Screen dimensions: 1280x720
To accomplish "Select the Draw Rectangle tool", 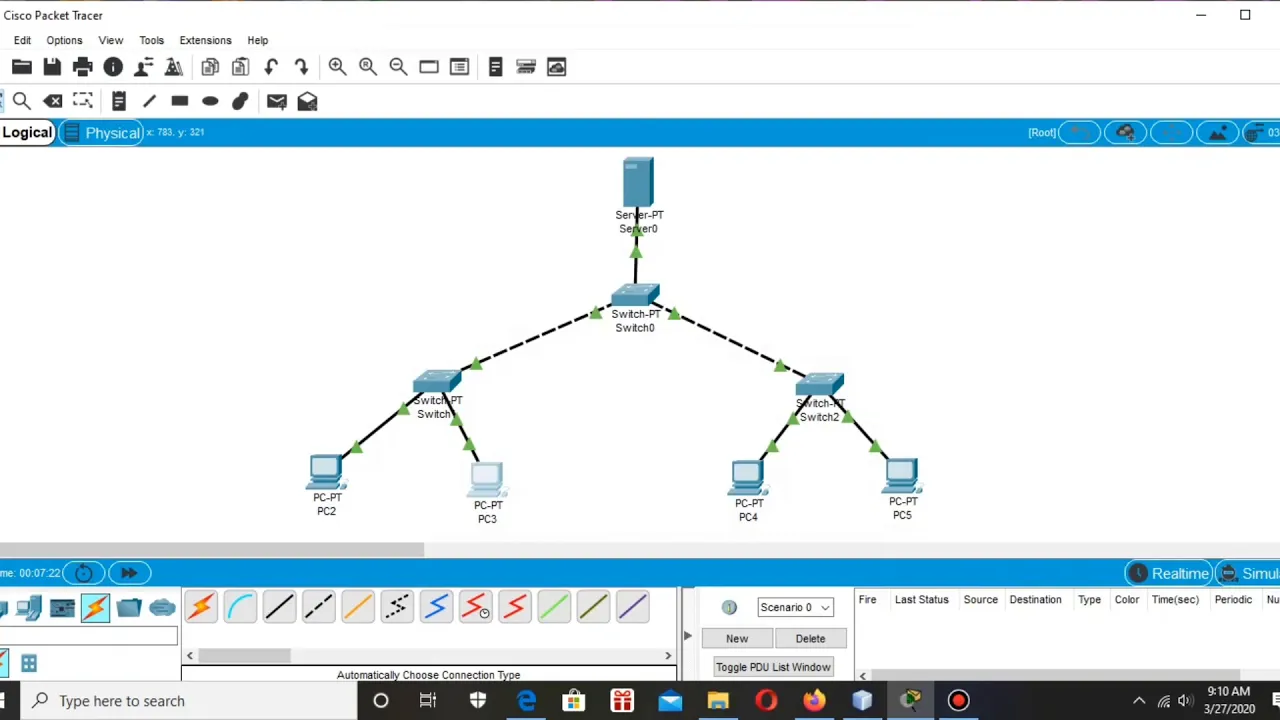I will (x=180, y=101).
